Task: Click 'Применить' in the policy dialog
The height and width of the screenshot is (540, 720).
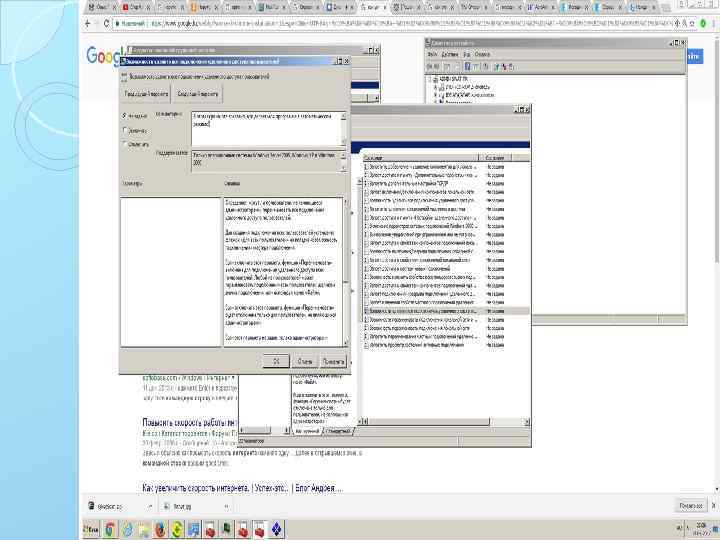Action: pos(333,361)
